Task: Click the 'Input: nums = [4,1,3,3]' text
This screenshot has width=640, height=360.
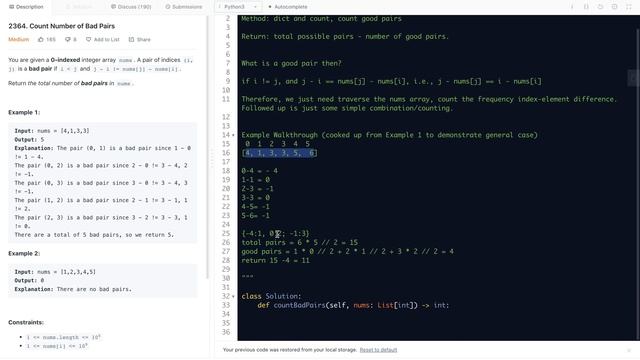Action: [x=52, y=131]
